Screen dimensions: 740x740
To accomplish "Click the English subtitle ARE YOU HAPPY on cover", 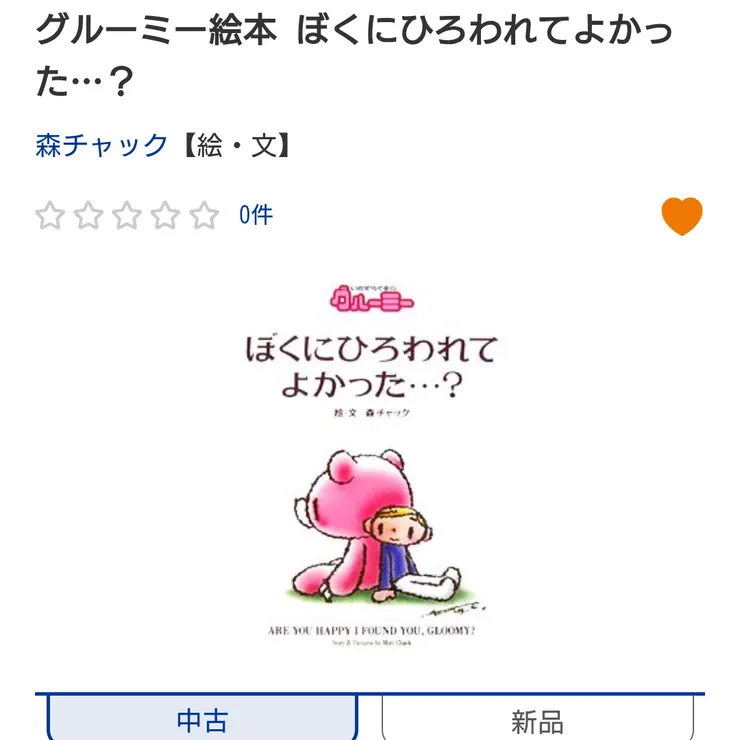I will click(x=371, y=631).
